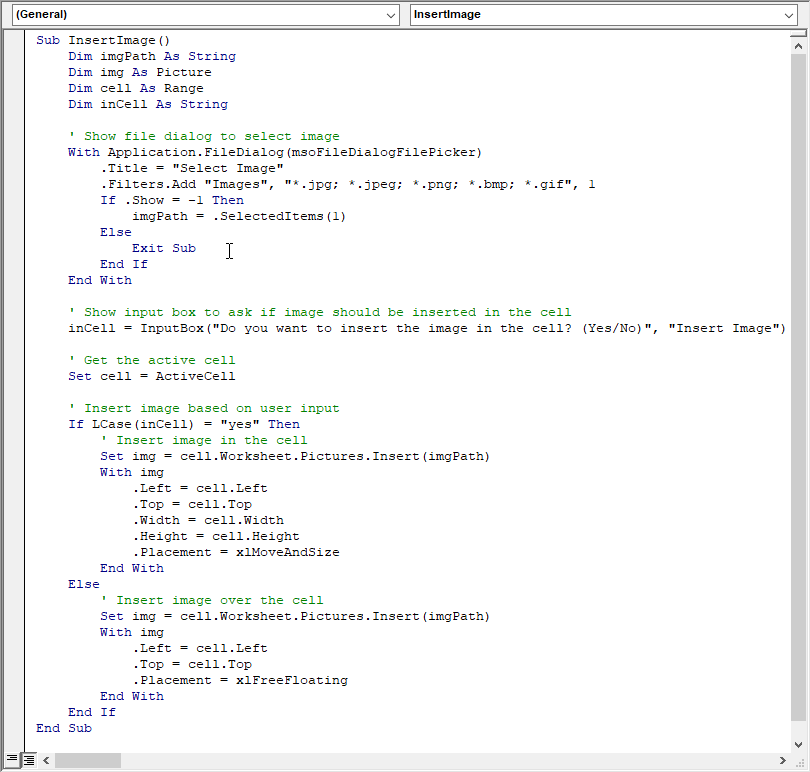Click the 'Get the active cell' comment
This screenshot has height=772, width=810.
click(152, 361)
